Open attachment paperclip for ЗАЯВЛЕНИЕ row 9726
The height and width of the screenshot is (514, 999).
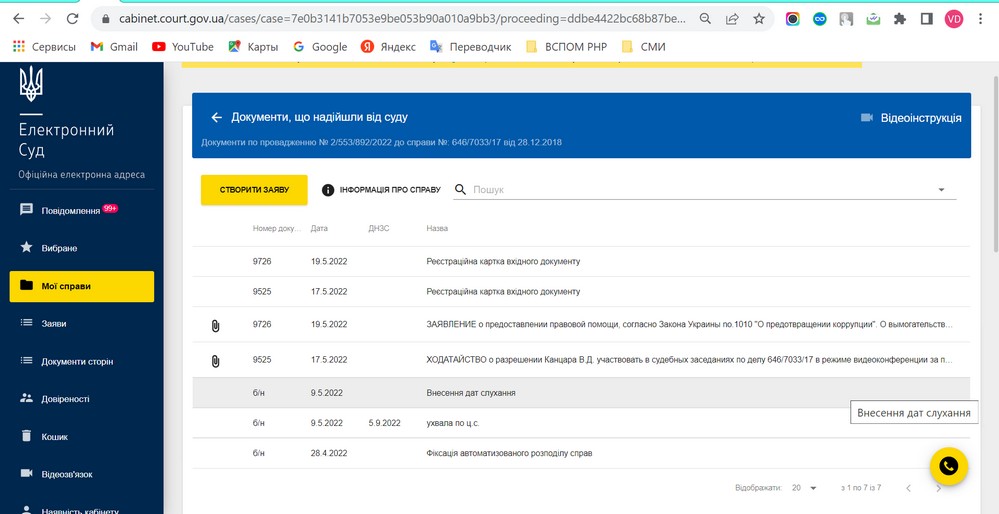[215, 326]
